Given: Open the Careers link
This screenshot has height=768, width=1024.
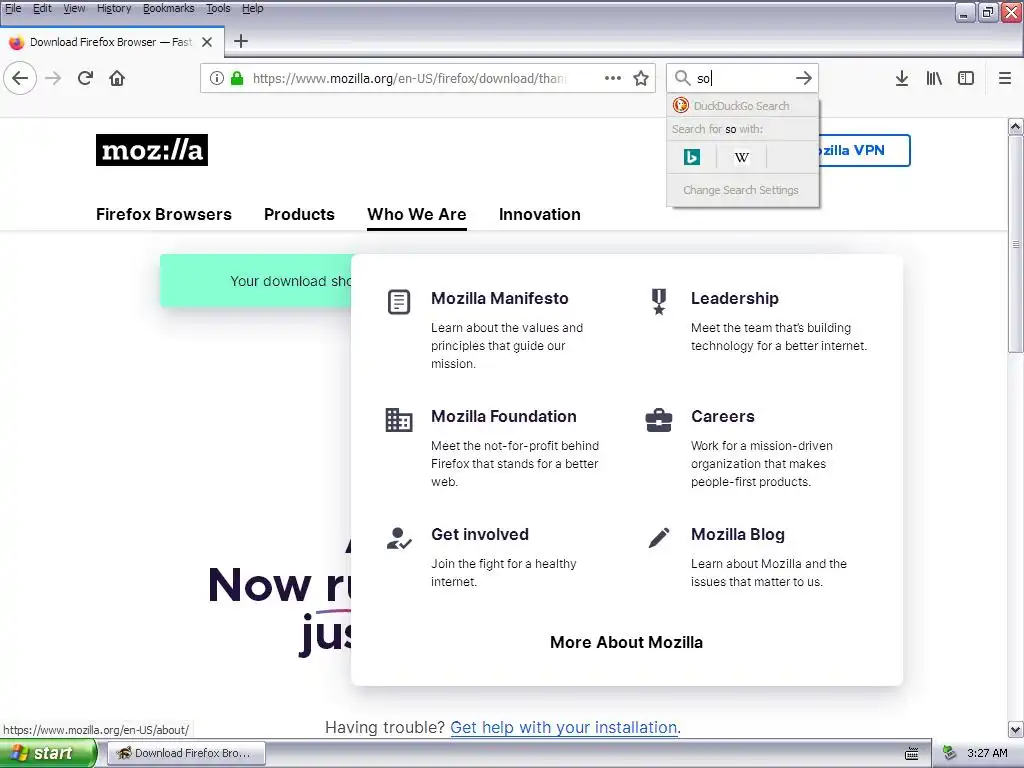Looking at the screenshot, I should point(723,417).
